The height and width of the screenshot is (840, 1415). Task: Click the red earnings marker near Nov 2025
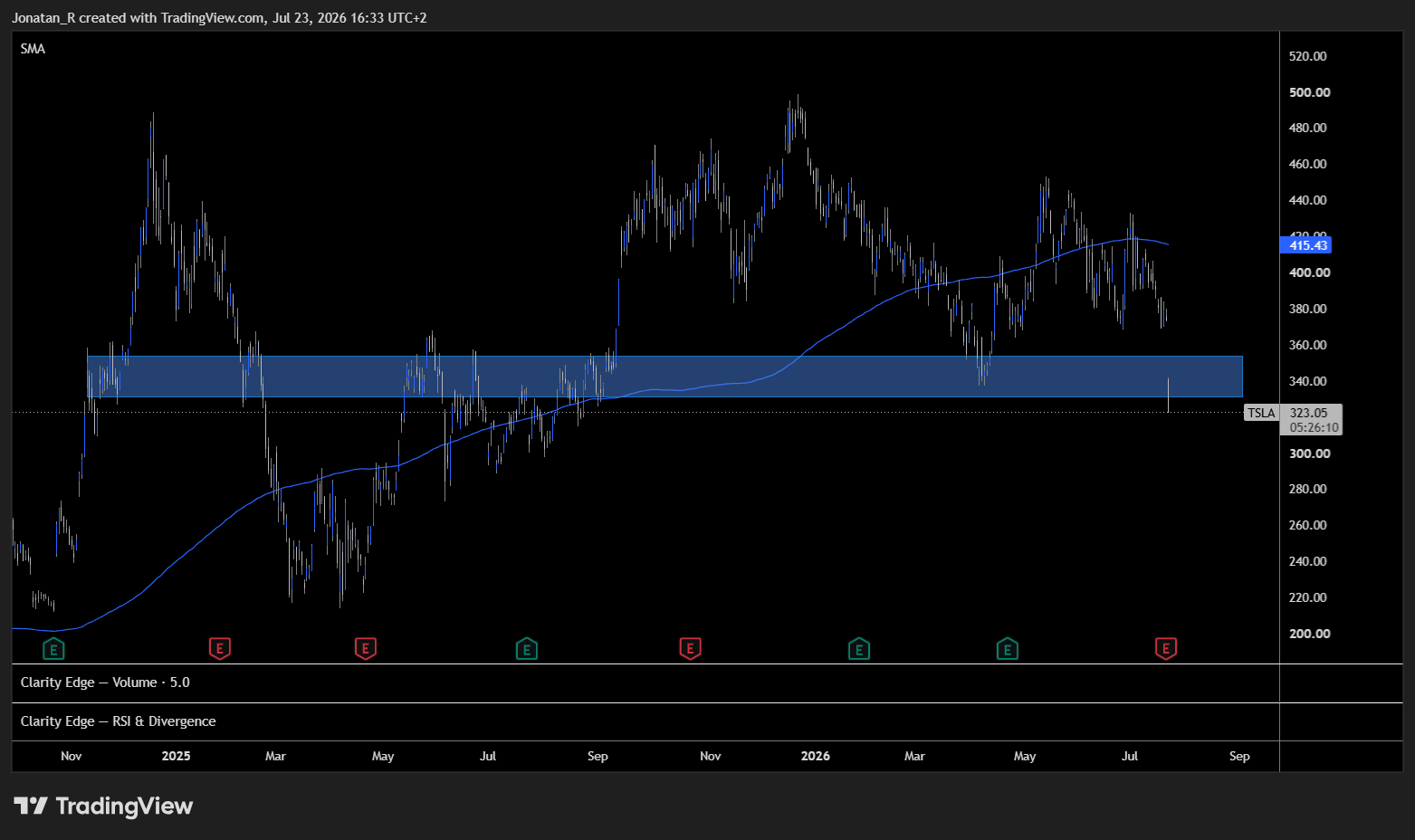tap(690, 648)
